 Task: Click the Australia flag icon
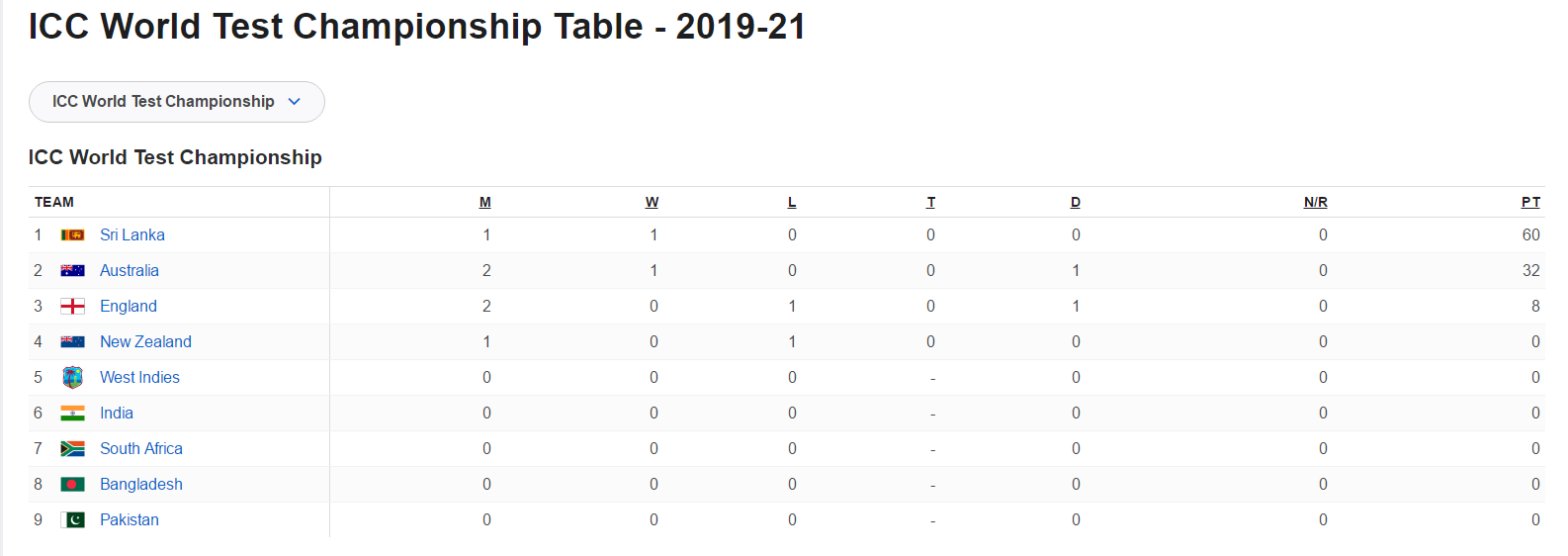(72, 271)
